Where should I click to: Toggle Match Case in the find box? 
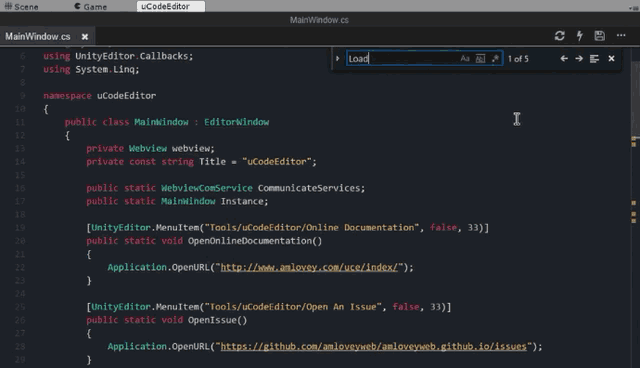[465, 59]
